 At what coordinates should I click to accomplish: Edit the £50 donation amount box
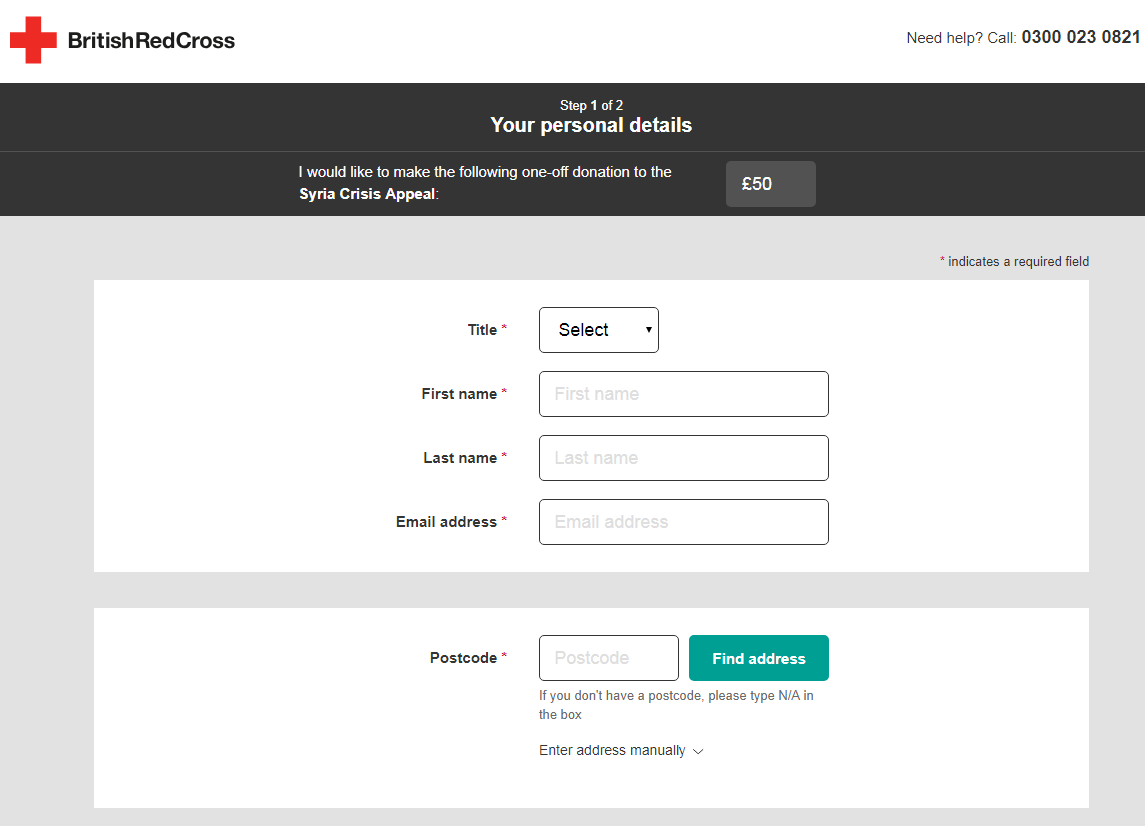(770, 184)
